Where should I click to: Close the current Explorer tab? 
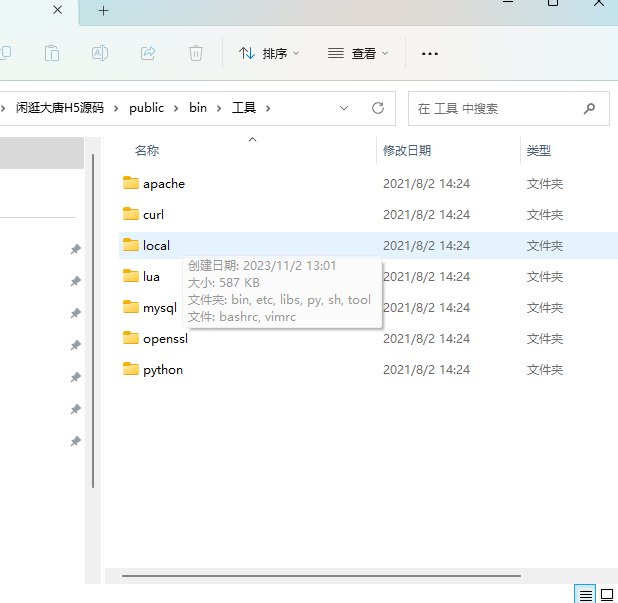[58, 10]
